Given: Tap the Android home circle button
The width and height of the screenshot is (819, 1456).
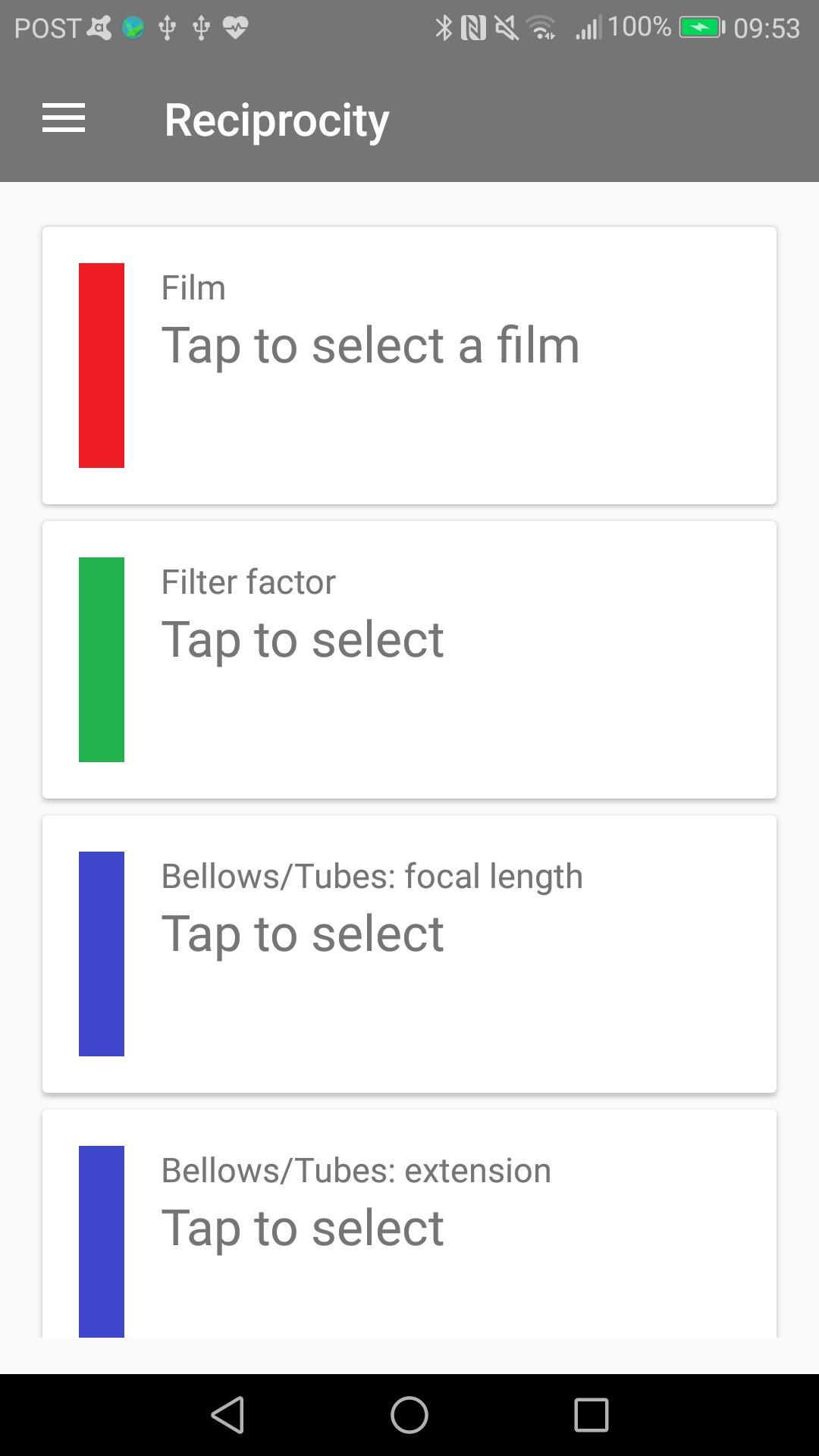Looking at the screenshot, I should tap(409, 1415).
